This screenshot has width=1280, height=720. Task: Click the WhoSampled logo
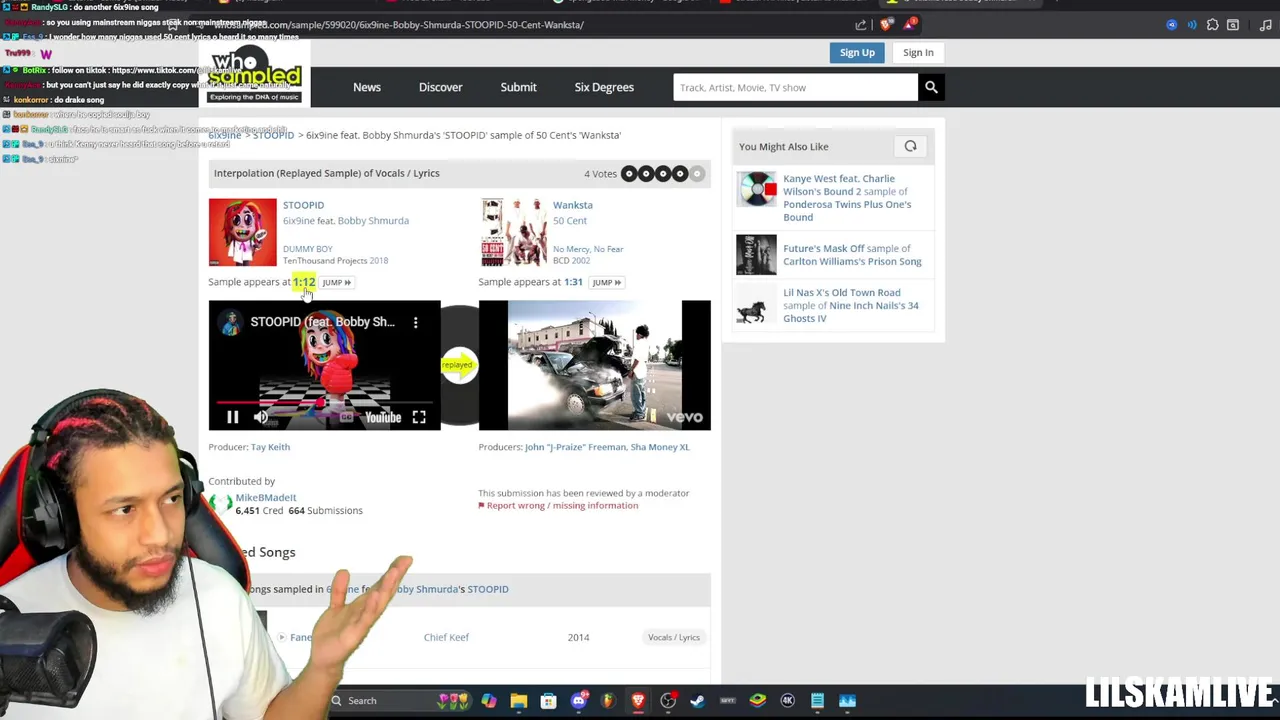254,73
